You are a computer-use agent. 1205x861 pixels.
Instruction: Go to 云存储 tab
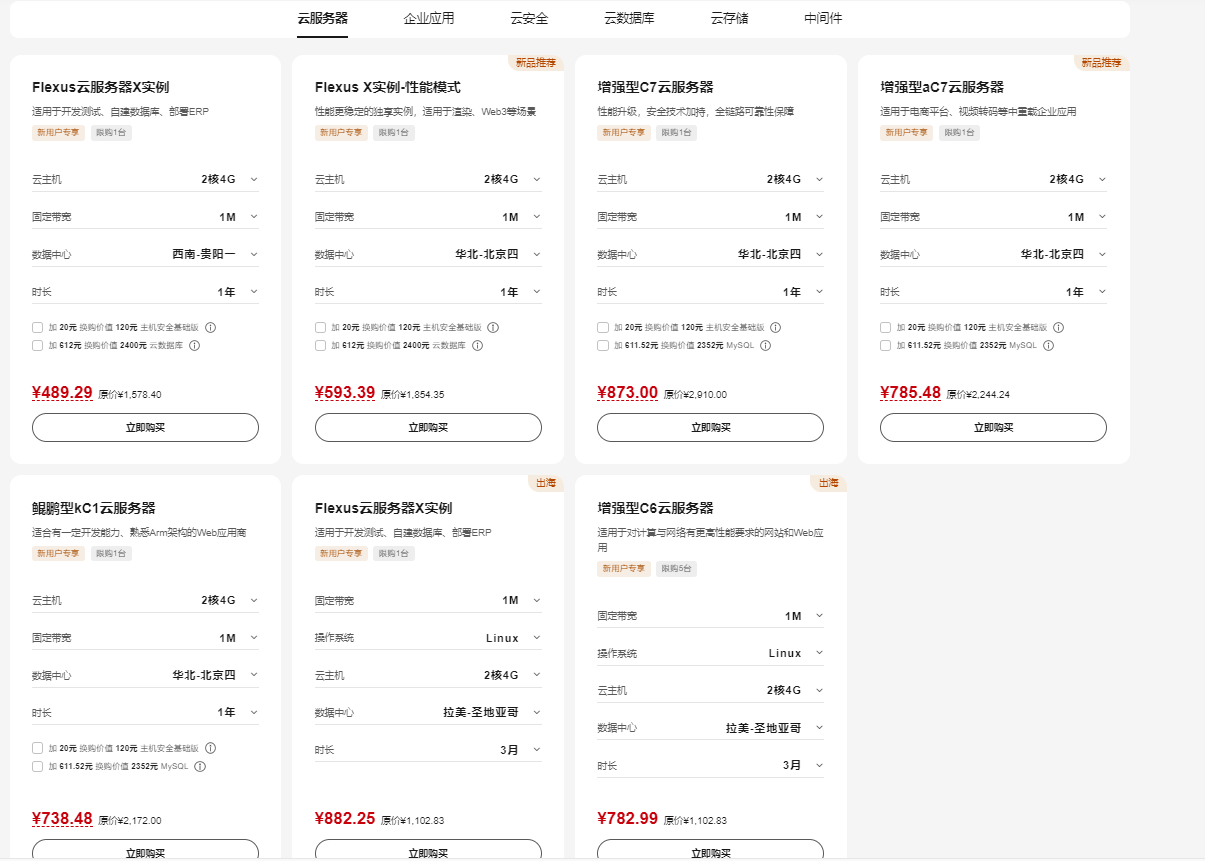[x=729, y=18]
